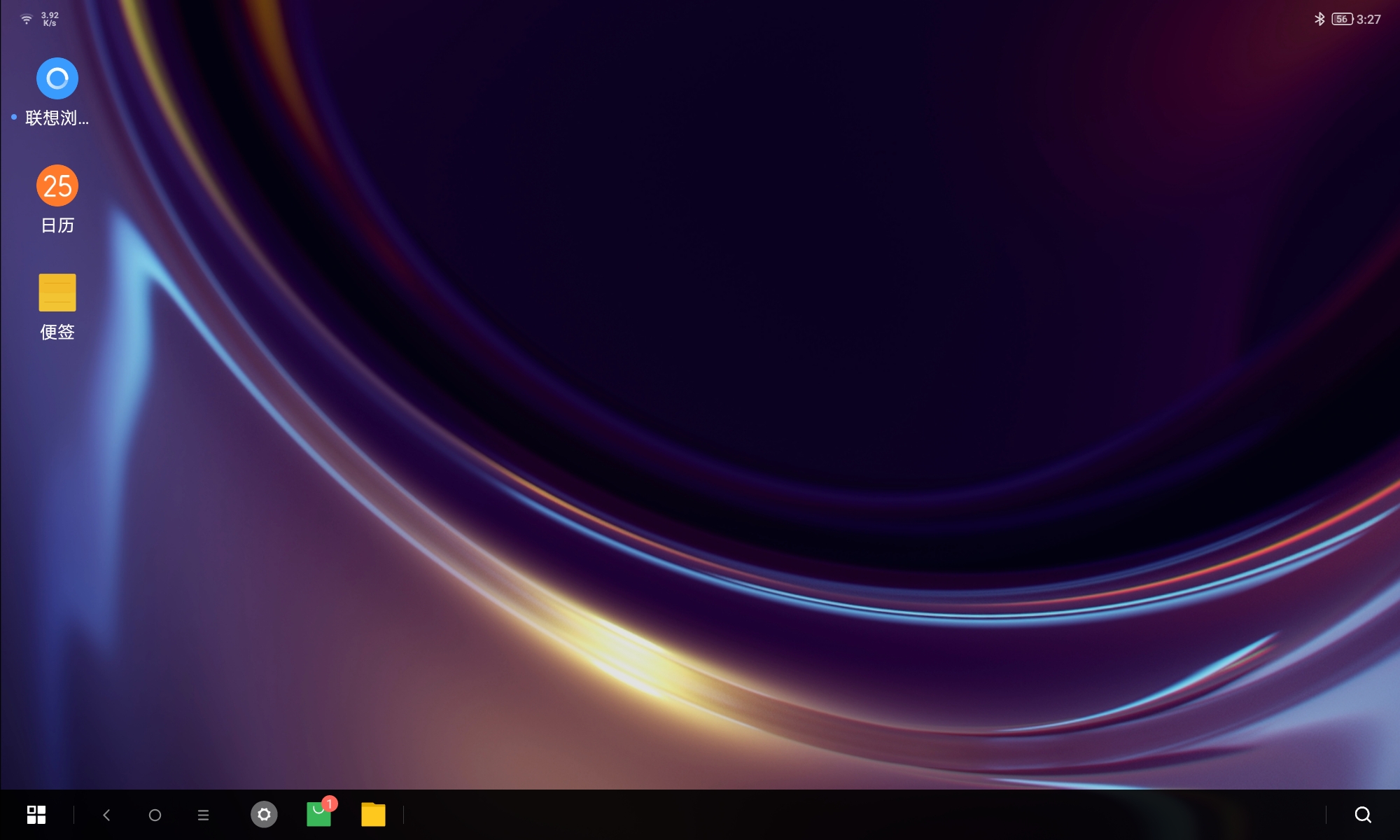Image resolution: width=1400 pixels, height=840 pixels.
Task: Open recent apps with three-line button
Action: tap(203, 815)
